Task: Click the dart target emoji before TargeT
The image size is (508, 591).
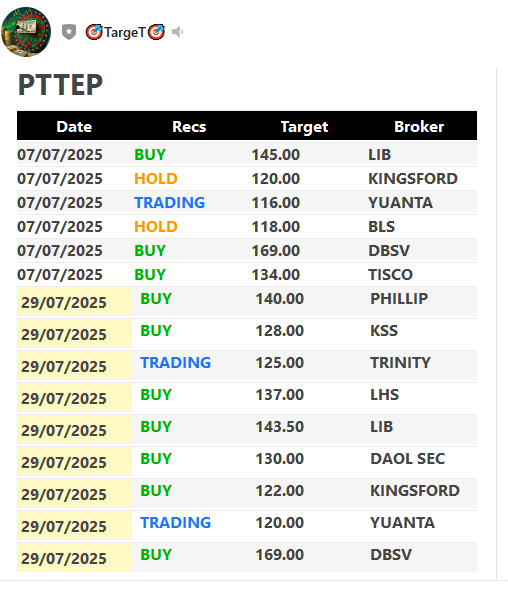Action: coord(94,32)
